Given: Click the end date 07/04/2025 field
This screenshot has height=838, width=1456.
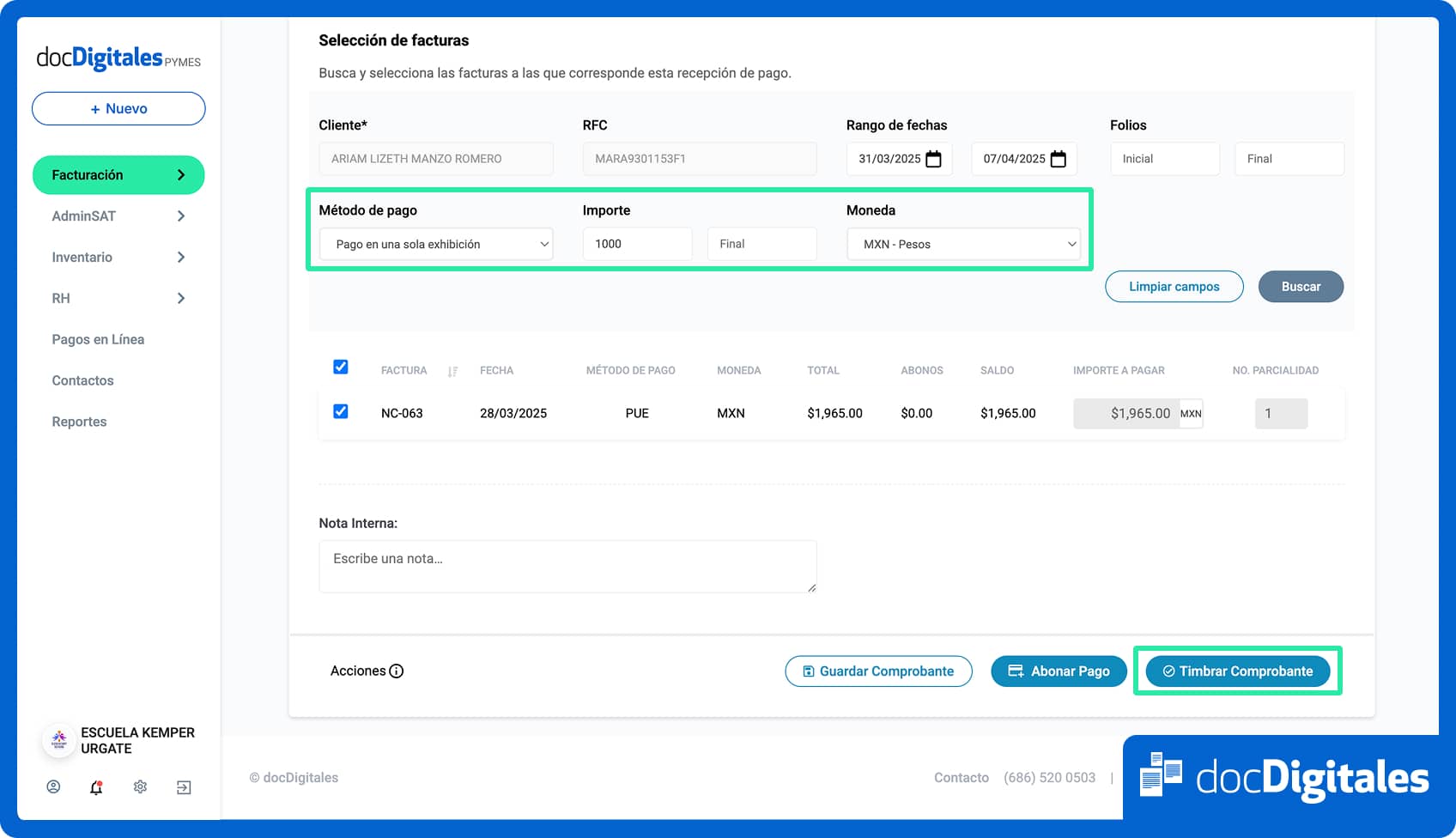Looking at the screenshot, I should point(1024,159).
